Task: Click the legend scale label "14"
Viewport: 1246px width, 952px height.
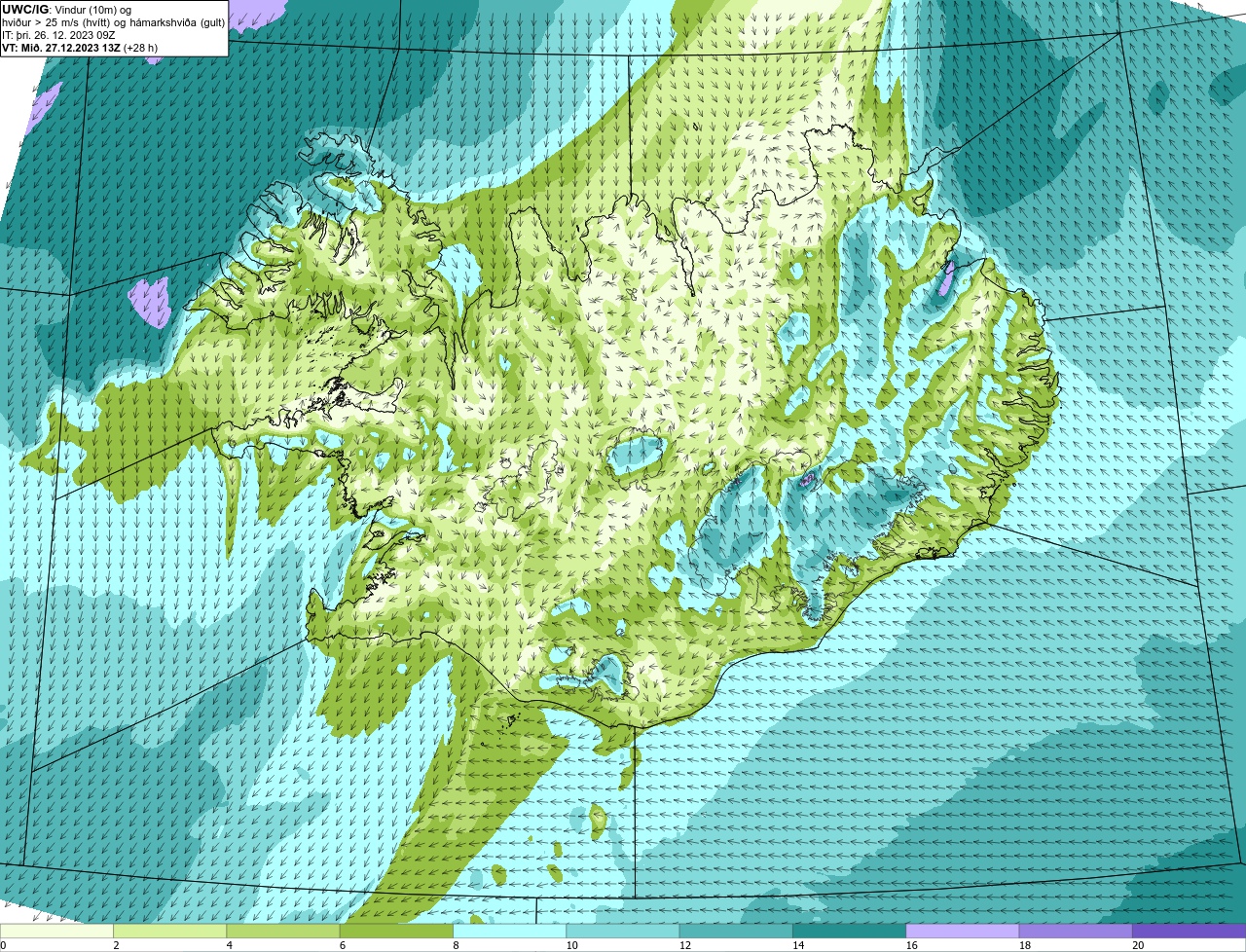Action: pos(798,945)
